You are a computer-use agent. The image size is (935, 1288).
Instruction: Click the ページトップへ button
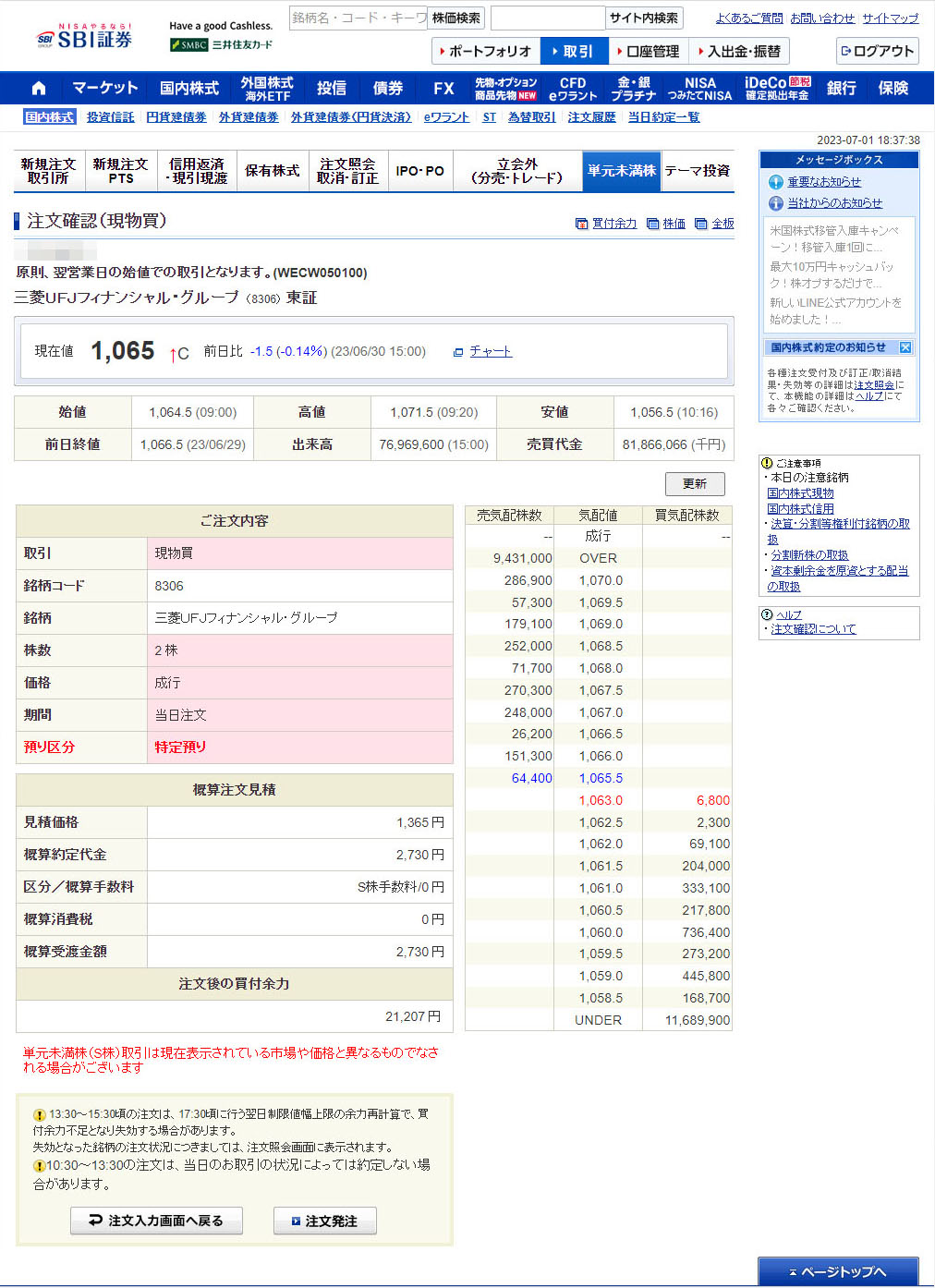838,1271
